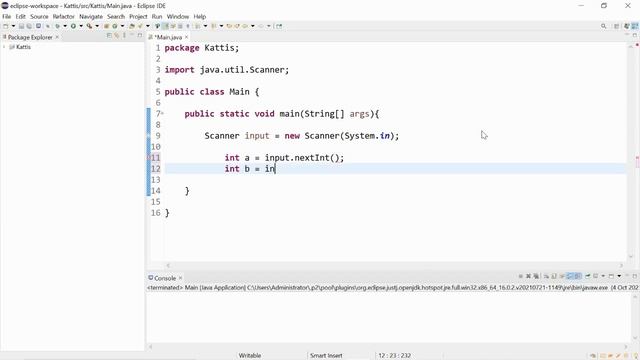Select the *Main.java editor tab
Viewport: 640px width, 360px height.
tap(168, 37)
